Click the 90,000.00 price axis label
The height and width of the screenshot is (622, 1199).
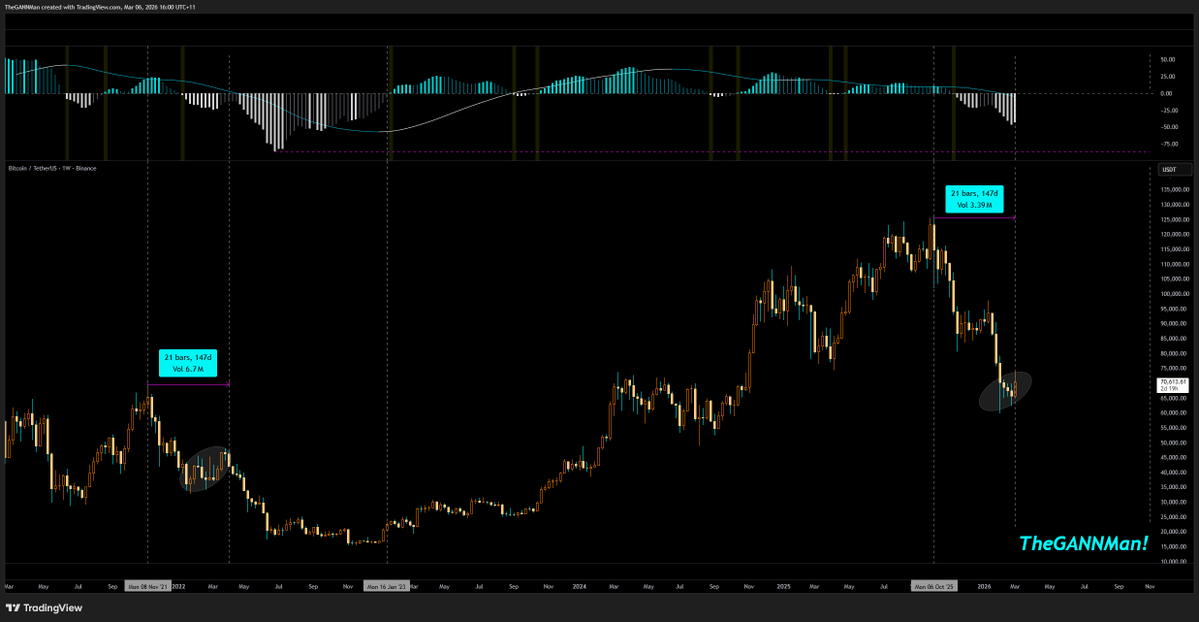pos(1175,324)
